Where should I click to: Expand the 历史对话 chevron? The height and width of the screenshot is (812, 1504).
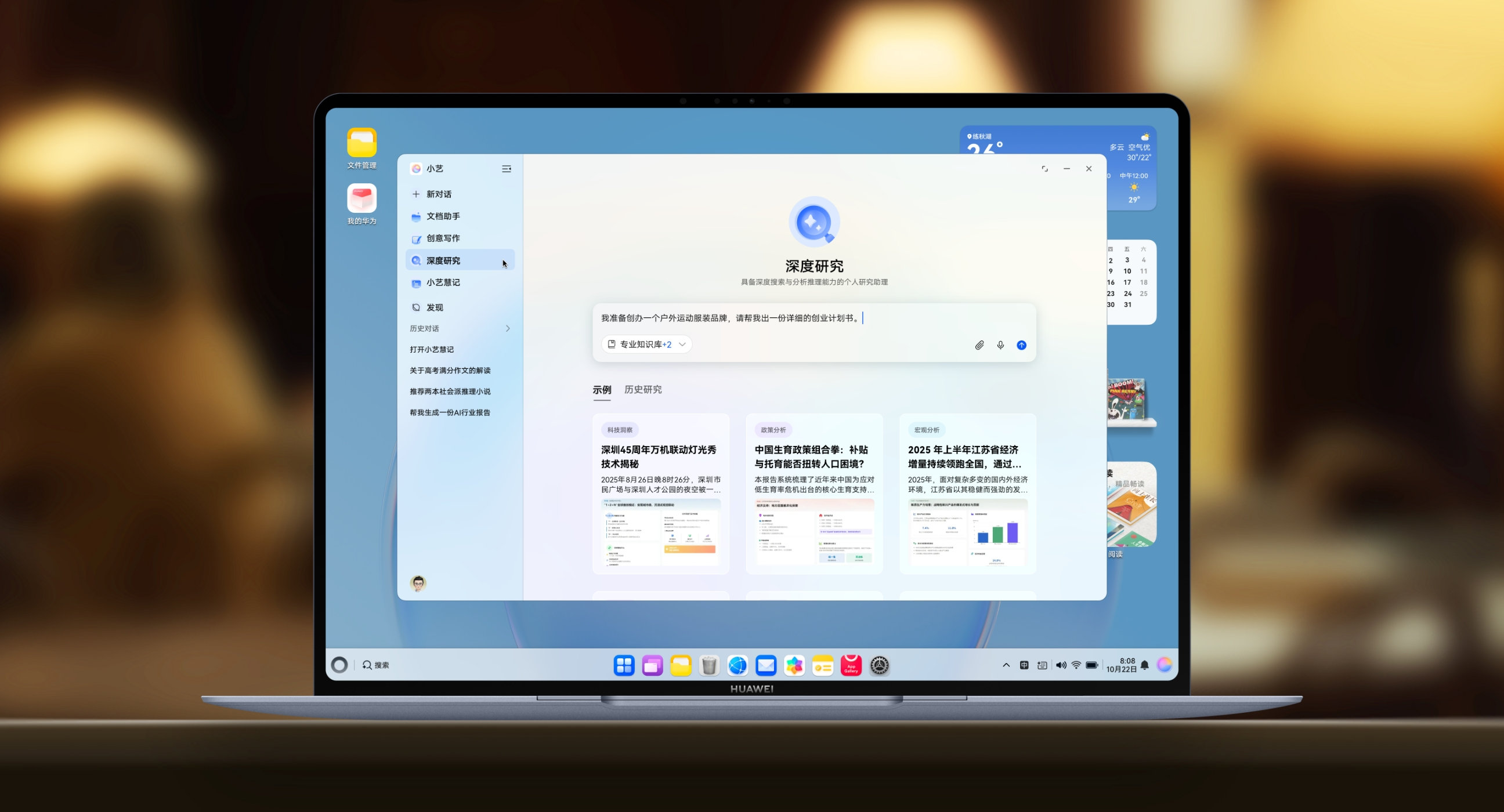click(x=508, y=329)
